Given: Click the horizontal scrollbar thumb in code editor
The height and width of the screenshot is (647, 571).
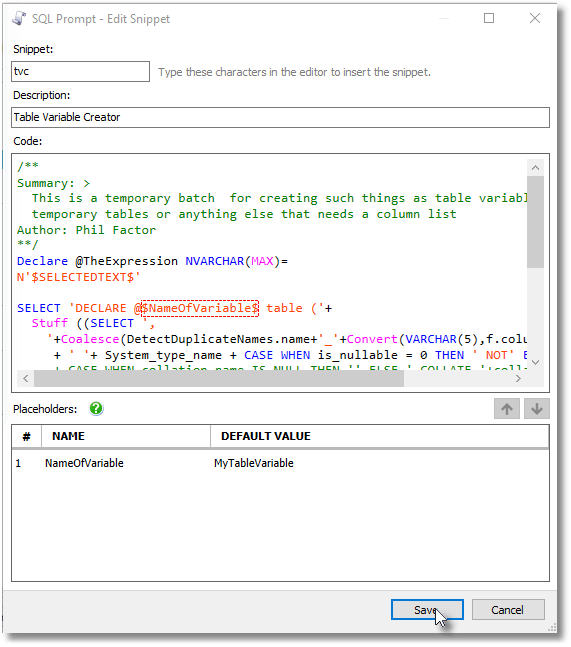Looking at the screenshot, I should point(219,378).
